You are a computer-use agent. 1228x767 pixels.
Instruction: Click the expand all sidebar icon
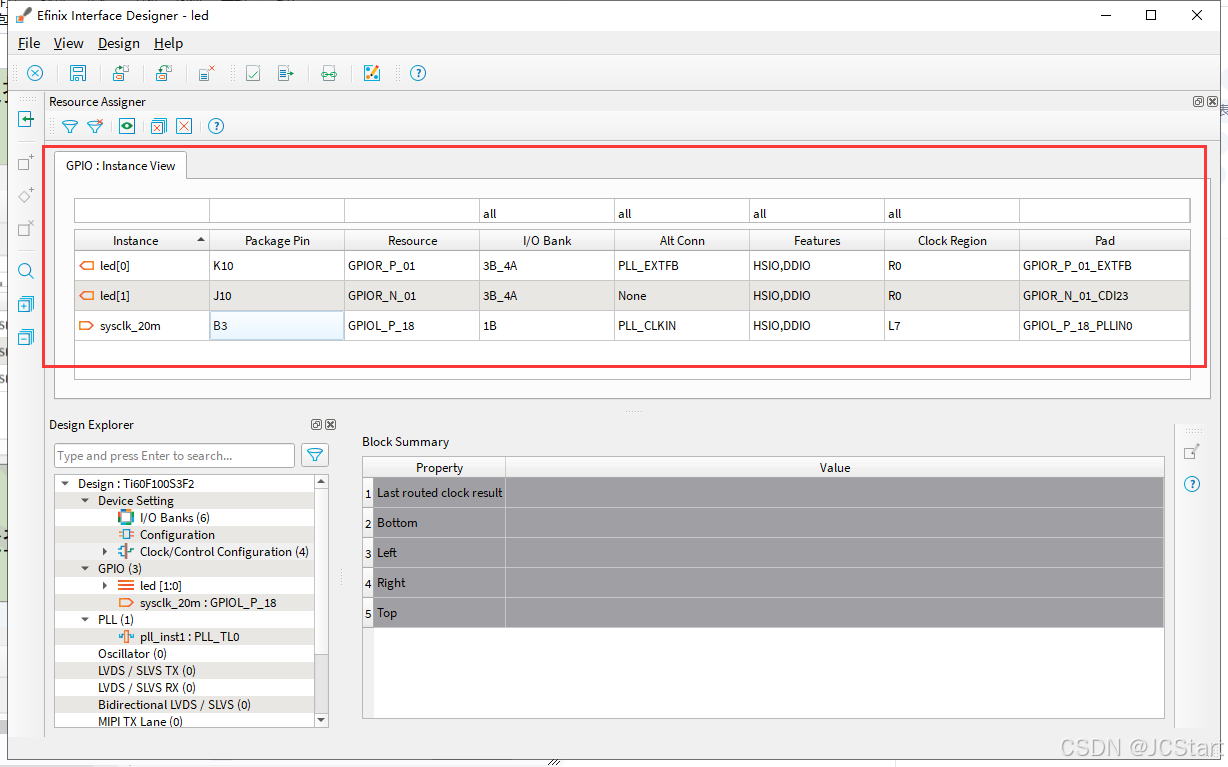click(x=26, y=304)
